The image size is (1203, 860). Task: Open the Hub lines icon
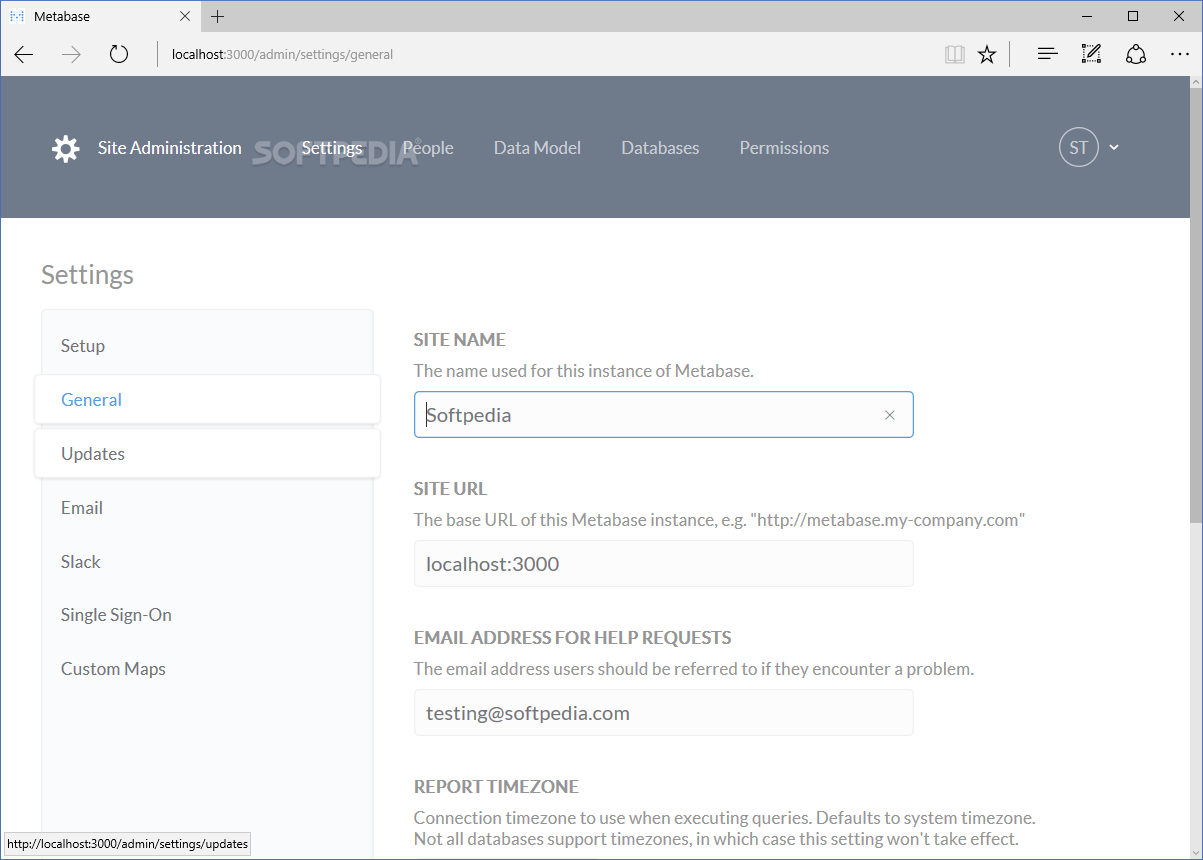pyautogui.click(x=1047, y=54)
